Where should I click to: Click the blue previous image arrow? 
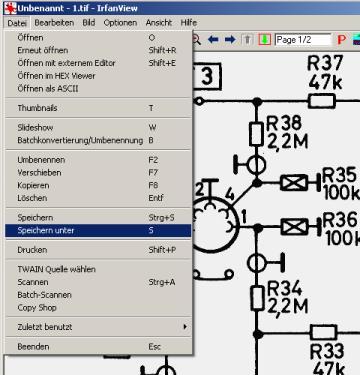(213, 40)
